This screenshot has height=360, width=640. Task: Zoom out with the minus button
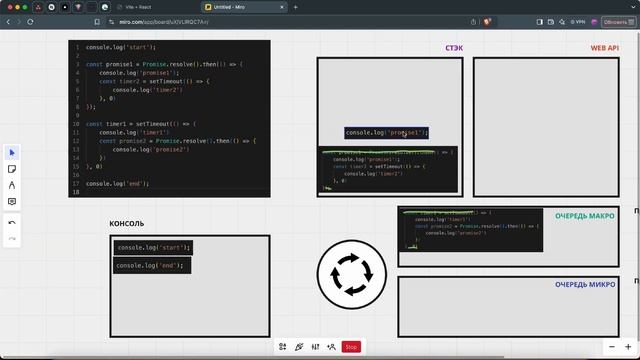point(612,347)
